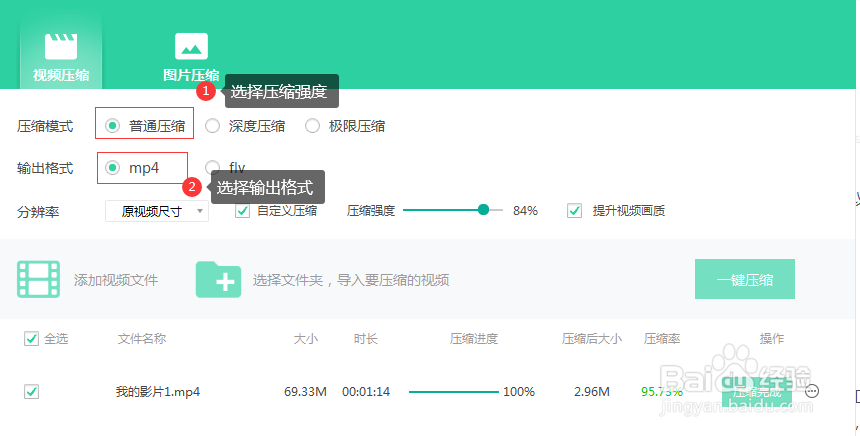Choose flv output format
This screenshot has width=860, height=436.
click(x=212, y=168)
